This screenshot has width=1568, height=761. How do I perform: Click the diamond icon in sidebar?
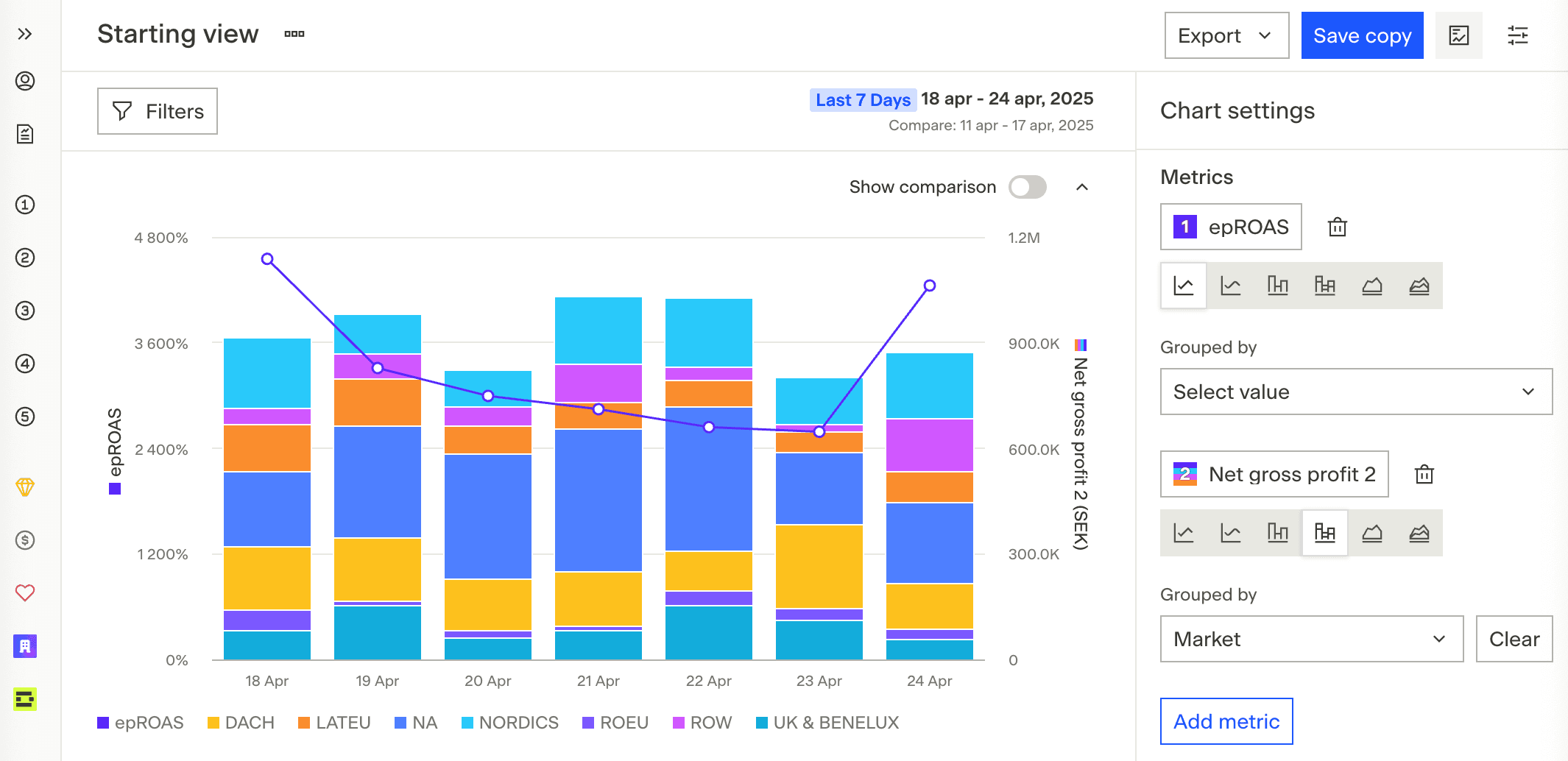coord(25,487)
